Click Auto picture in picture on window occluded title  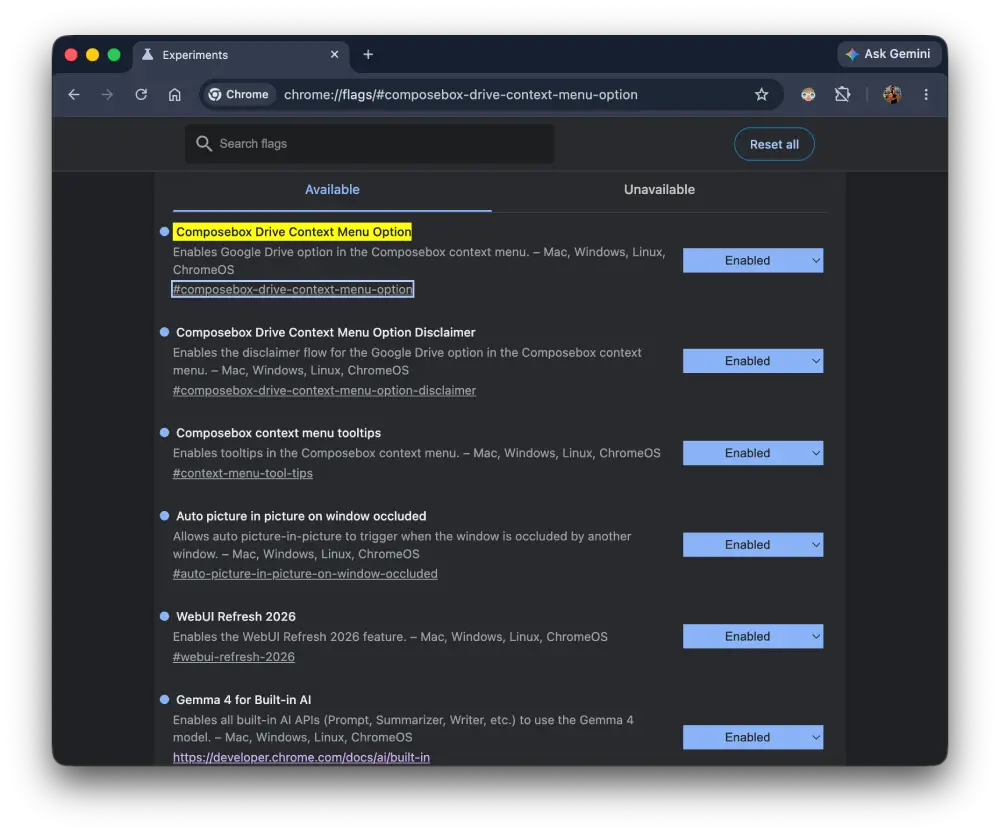[x=301, y=516]
